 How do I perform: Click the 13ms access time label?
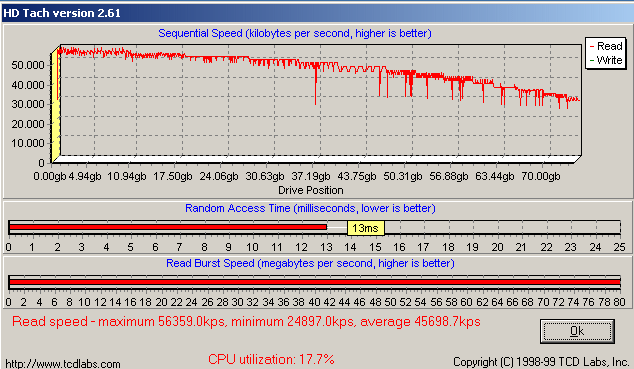[x=366, y=228]
